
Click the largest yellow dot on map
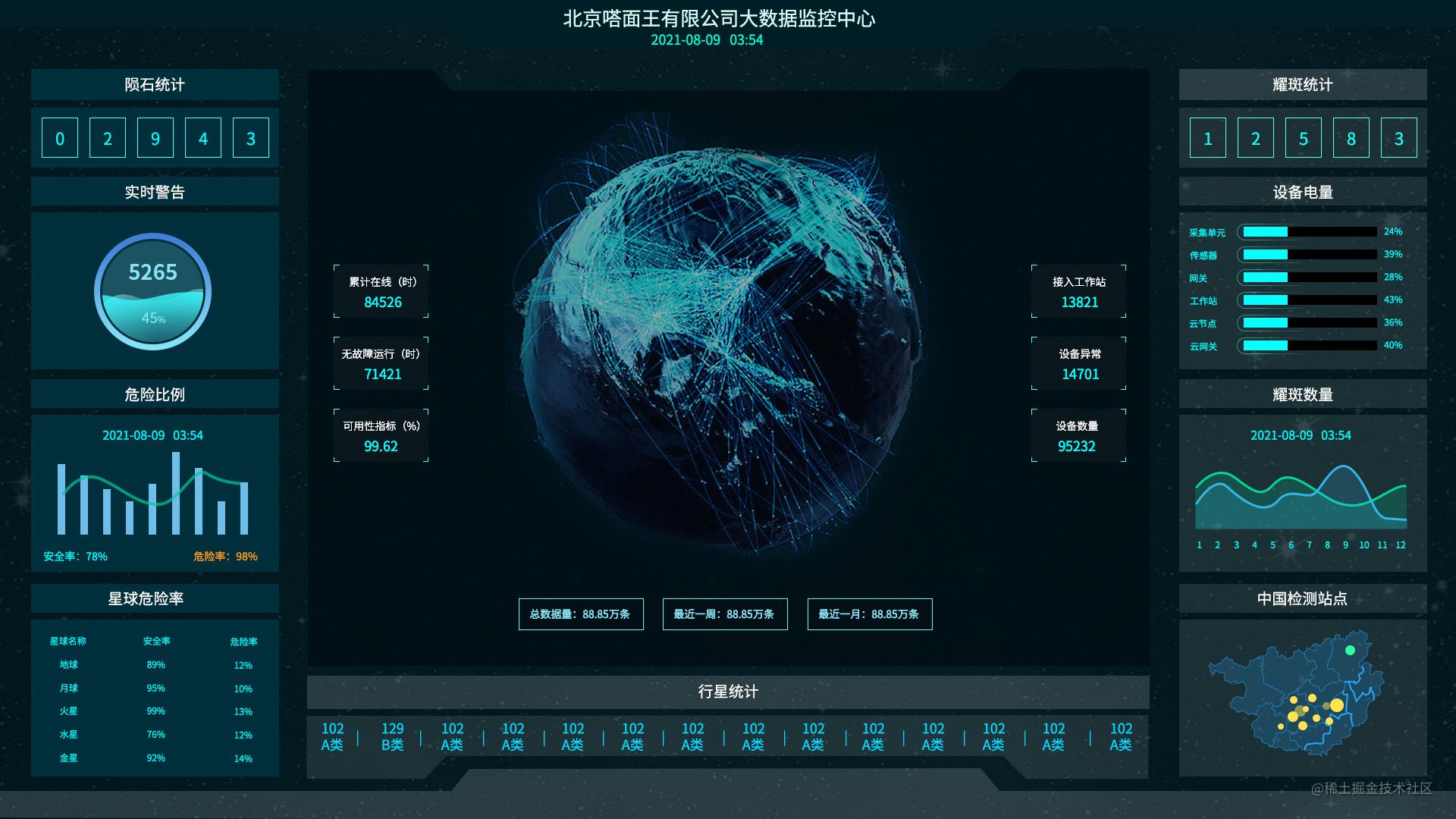1336,705
